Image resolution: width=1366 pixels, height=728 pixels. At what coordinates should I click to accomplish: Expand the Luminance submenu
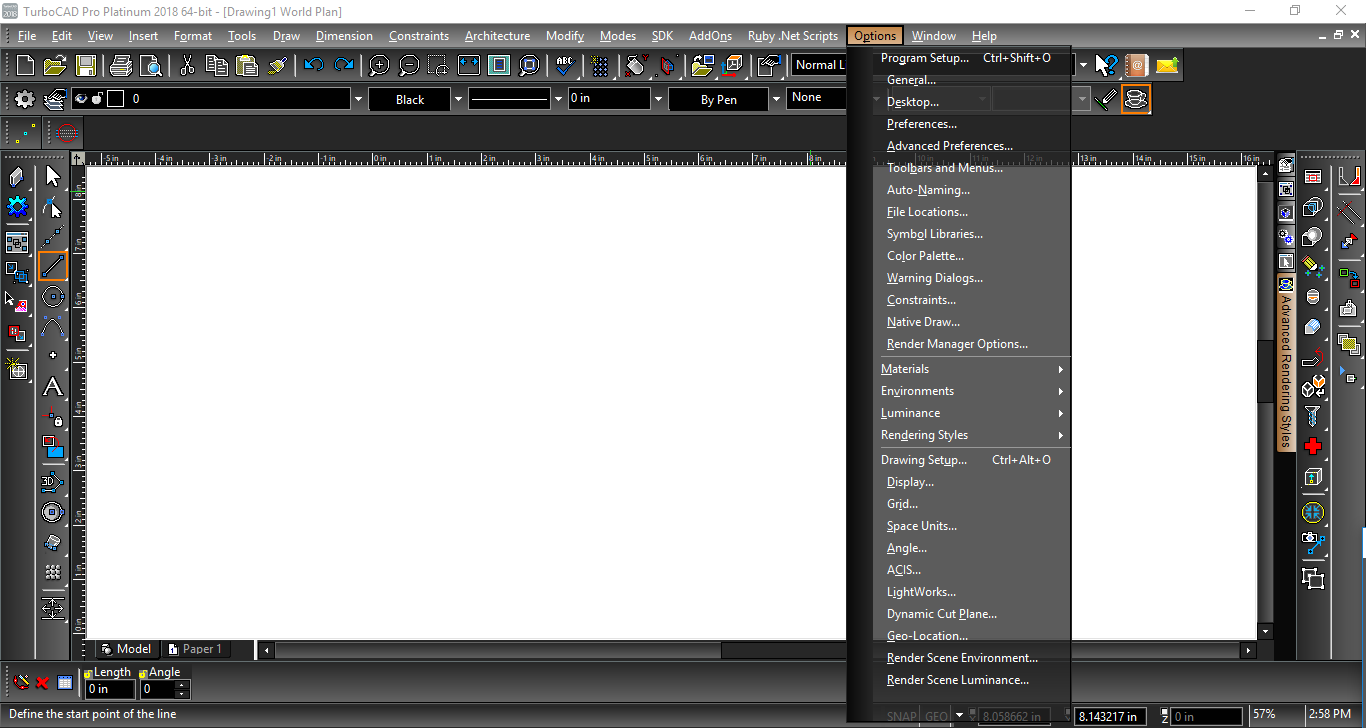[971, 413]
